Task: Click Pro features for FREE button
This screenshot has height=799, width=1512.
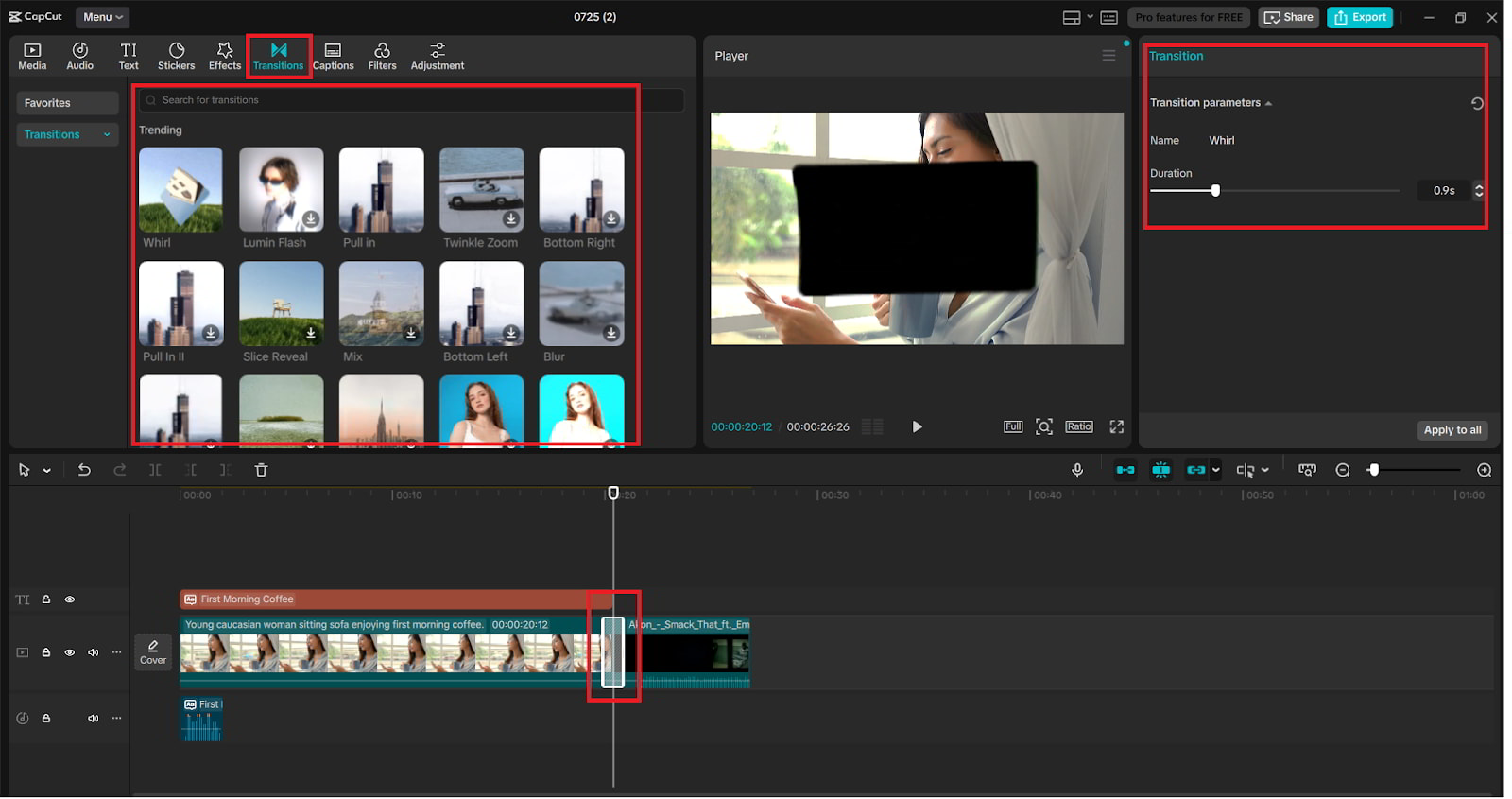Action: (x=1189, y=17)
